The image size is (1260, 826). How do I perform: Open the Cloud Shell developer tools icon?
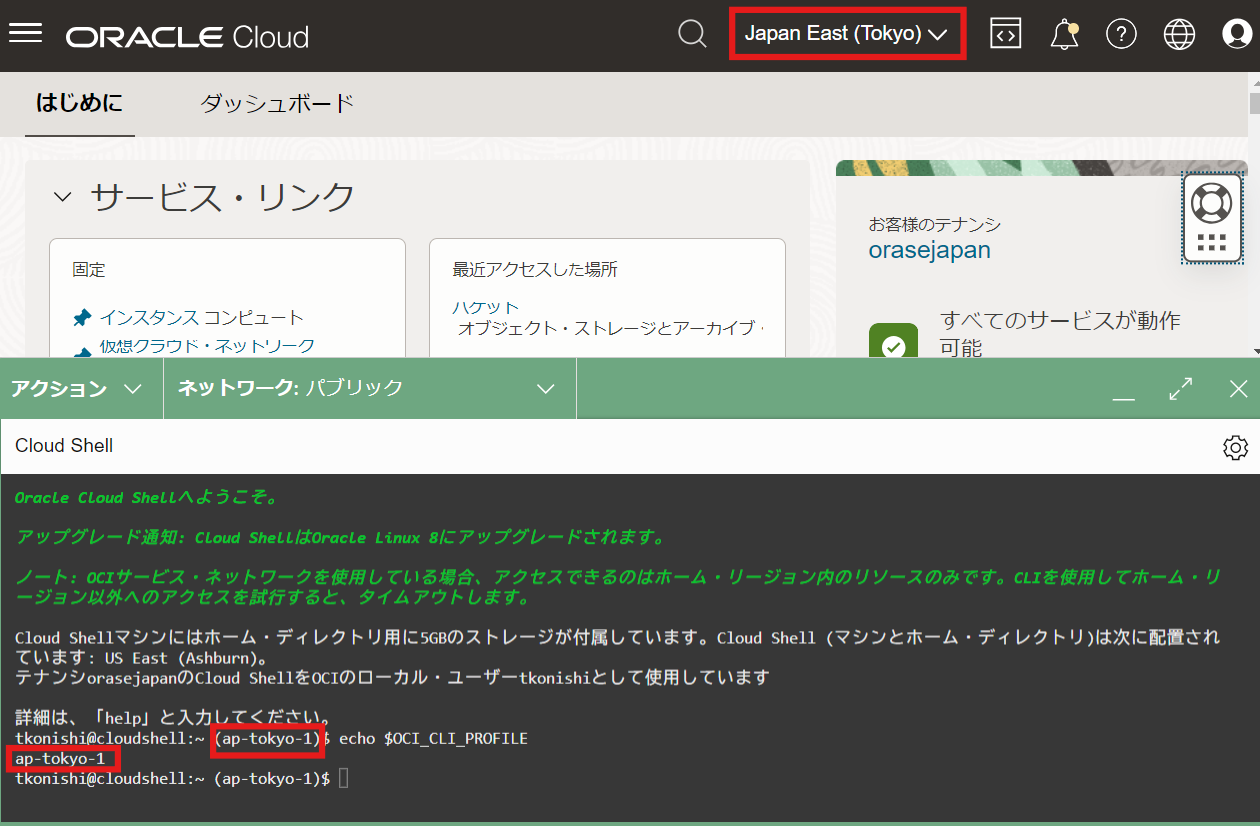(1006, 34)
